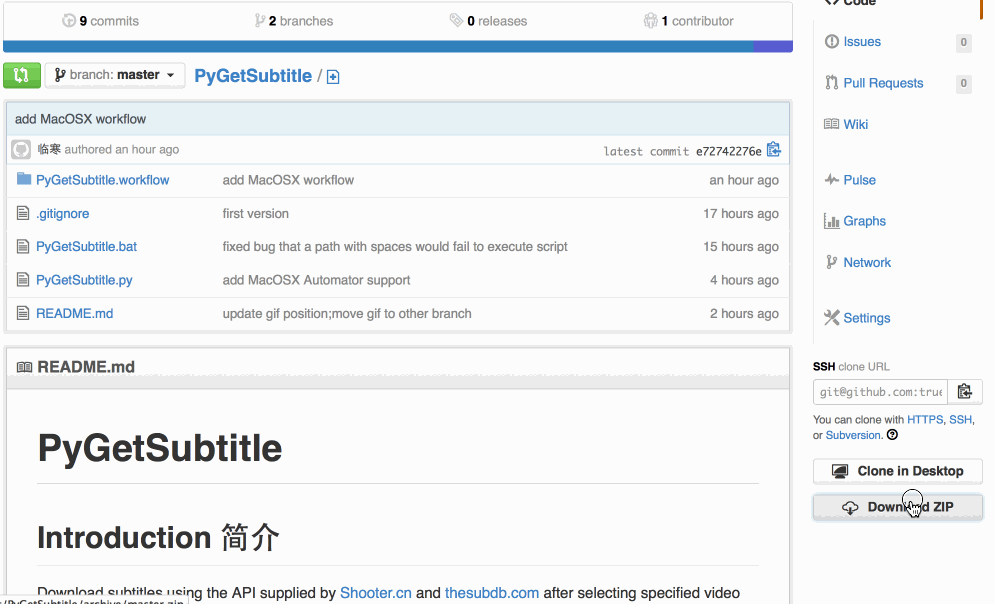This screenshot has width=995, height=604.
Task: Open the branch: master dropdown
Action: pos(115,75)
